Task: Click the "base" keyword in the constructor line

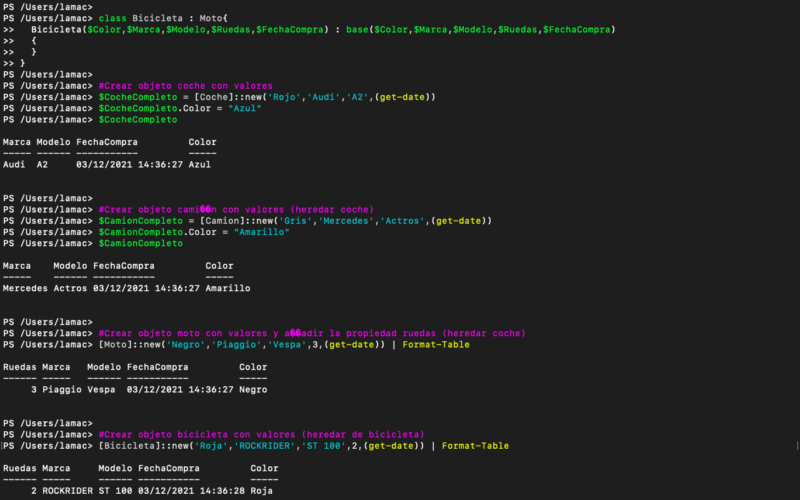Action: coord(357,30)
